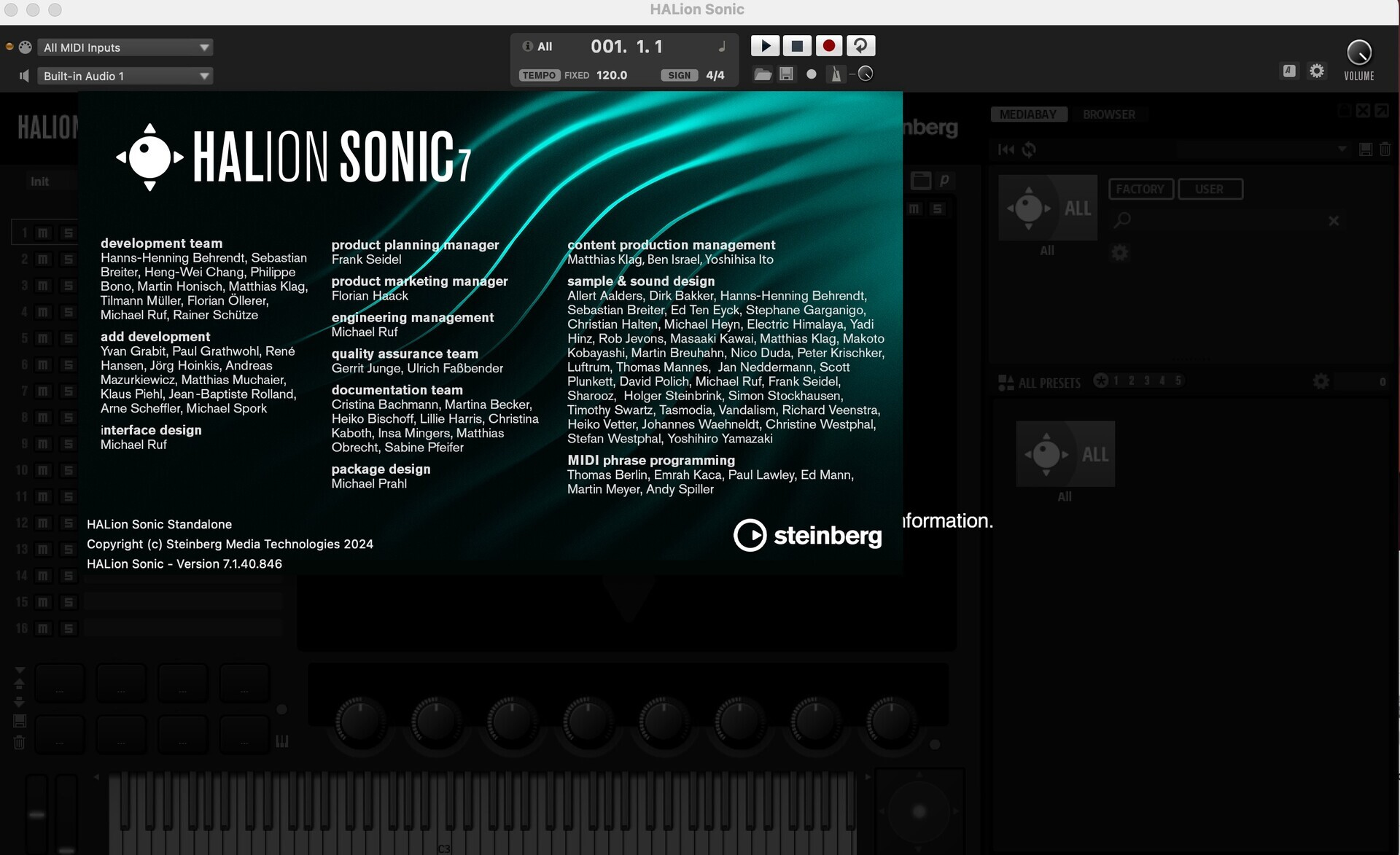Click the metronome icon
The height and width of the screenshot is (855, 1400).
(x=836, y=74)
